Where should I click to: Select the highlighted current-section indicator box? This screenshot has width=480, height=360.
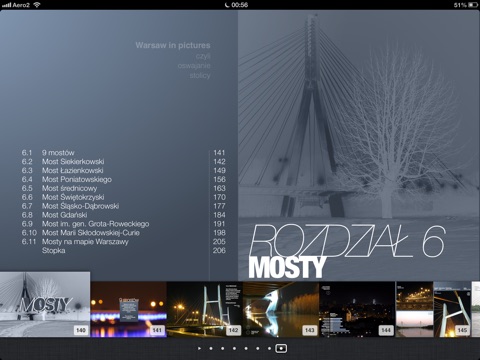click(281, 348)
